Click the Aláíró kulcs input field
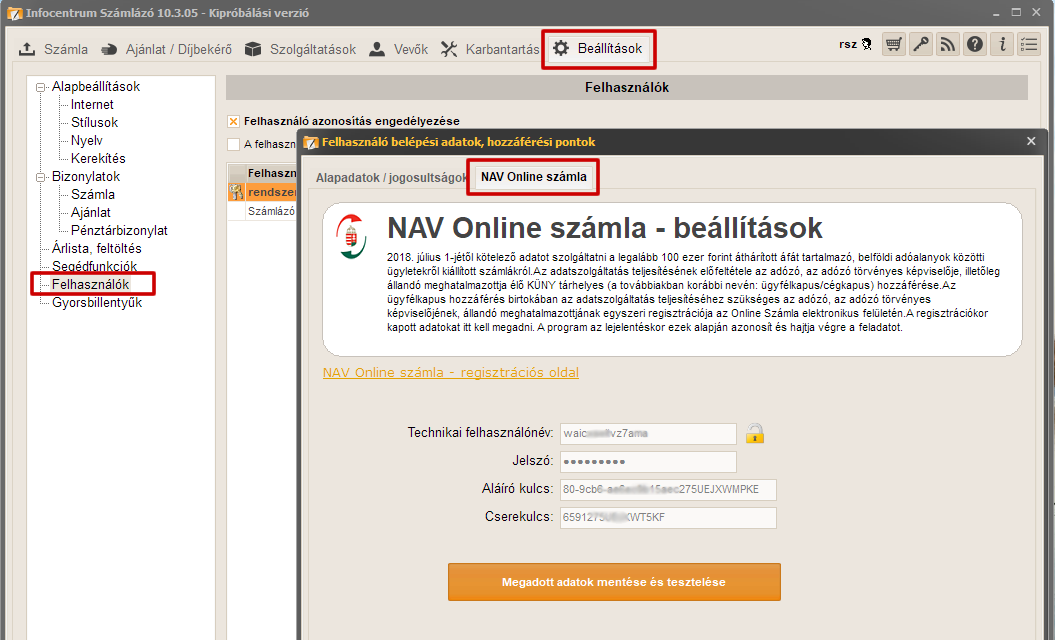 click(x=668, y=490)
